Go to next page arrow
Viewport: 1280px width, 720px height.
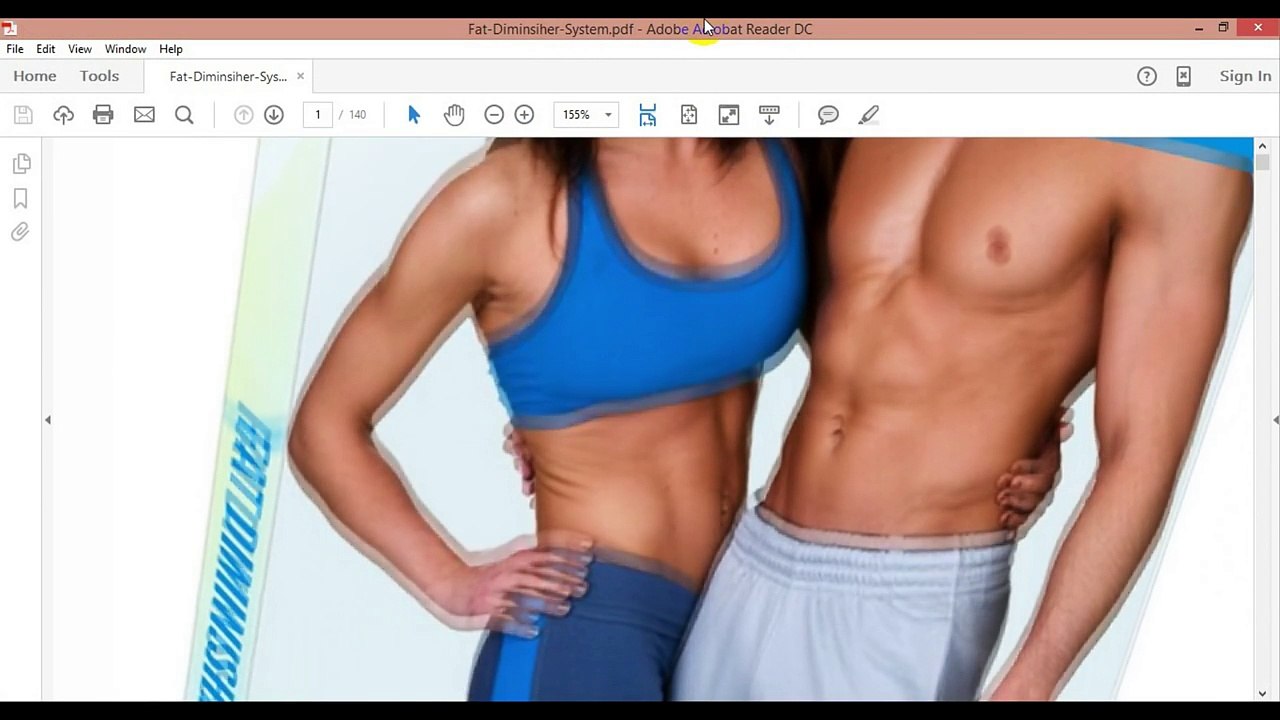(x=274, y=115)
